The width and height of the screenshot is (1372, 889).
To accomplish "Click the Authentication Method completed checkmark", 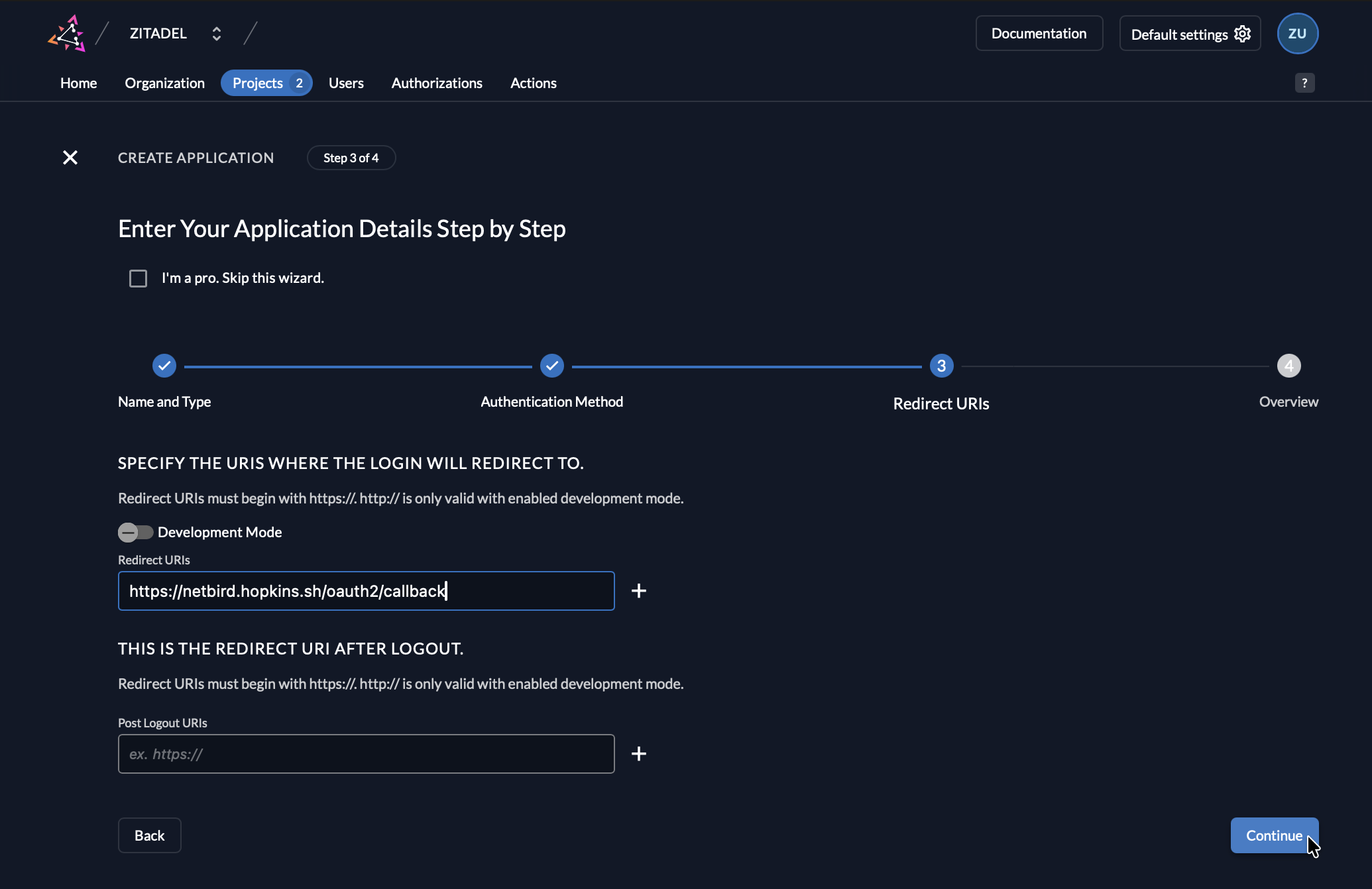I will click(551, 365).
